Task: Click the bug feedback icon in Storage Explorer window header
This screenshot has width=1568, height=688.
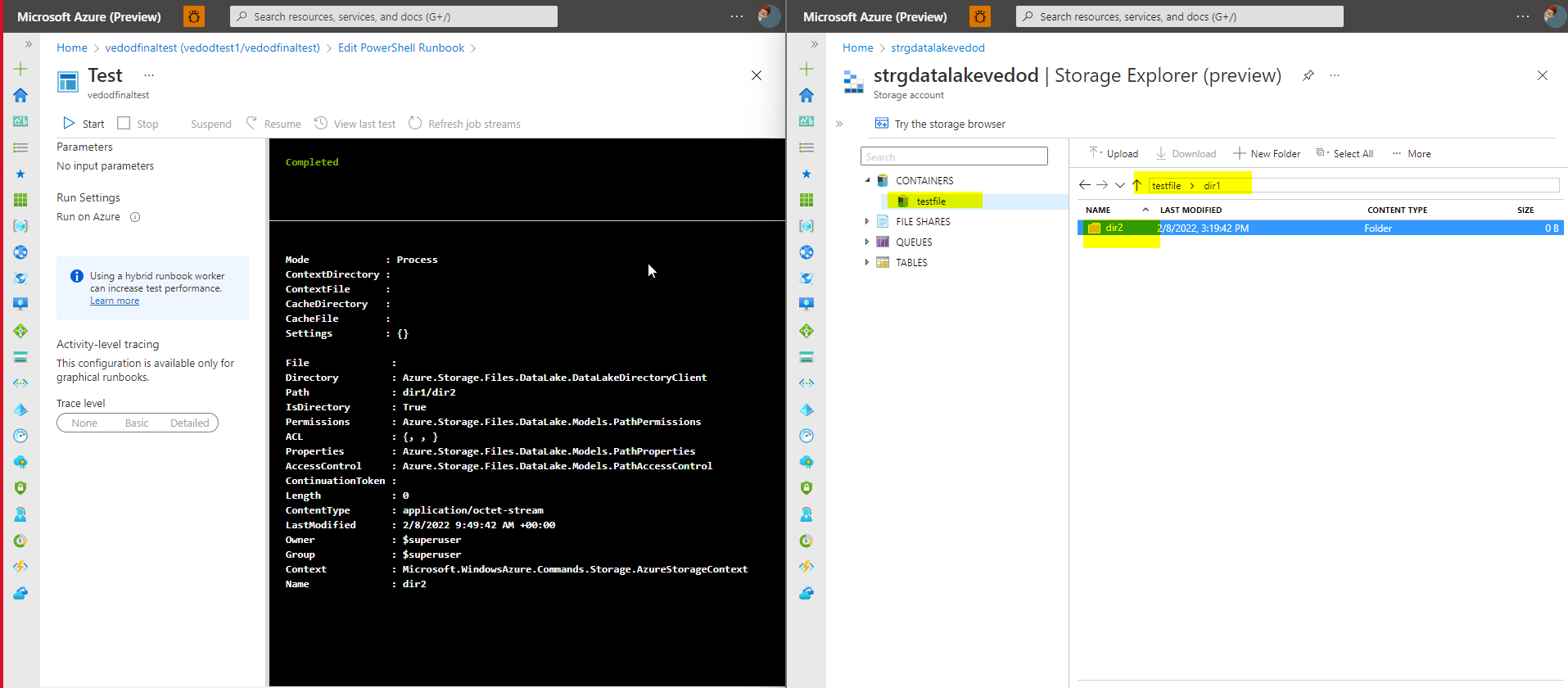Action: [980, 16]
